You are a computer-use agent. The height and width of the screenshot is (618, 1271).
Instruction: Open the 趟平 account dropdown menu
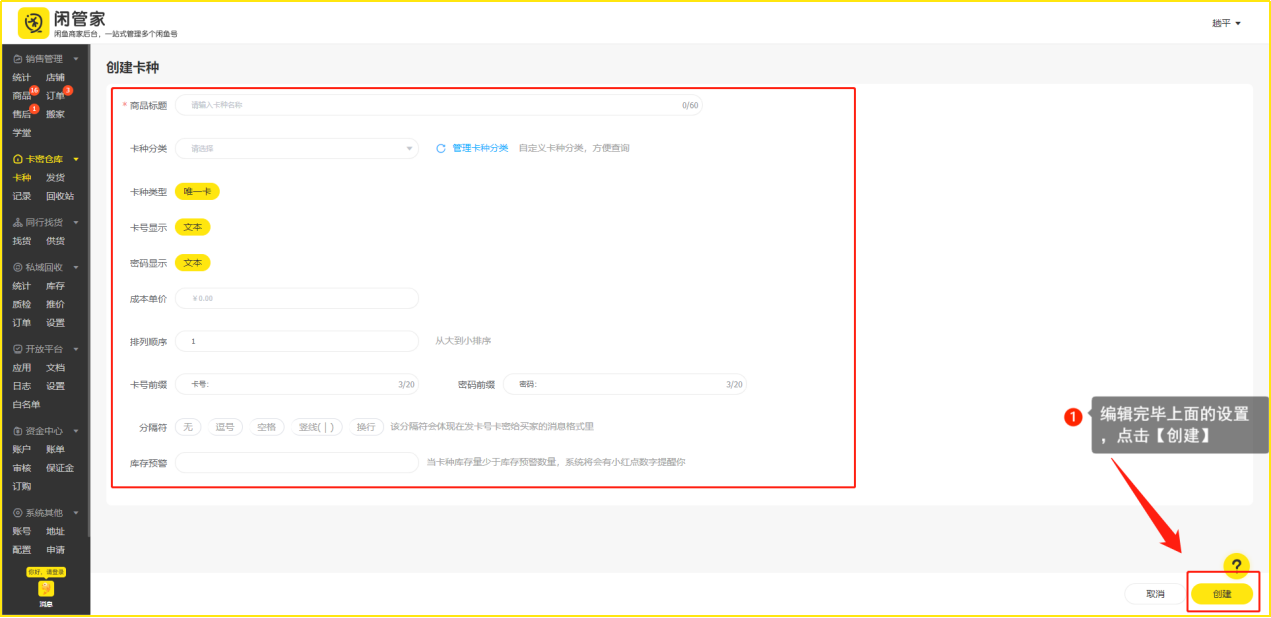1226,23
